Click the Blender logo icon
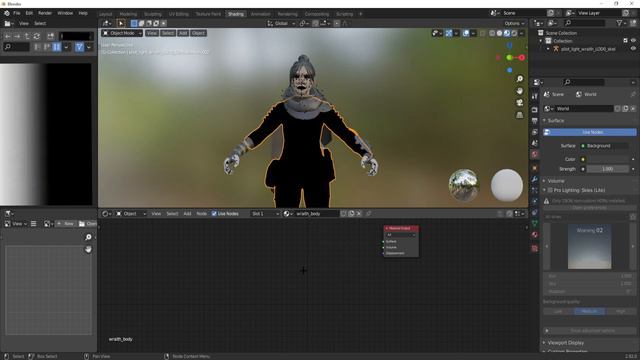 point(7,13)
